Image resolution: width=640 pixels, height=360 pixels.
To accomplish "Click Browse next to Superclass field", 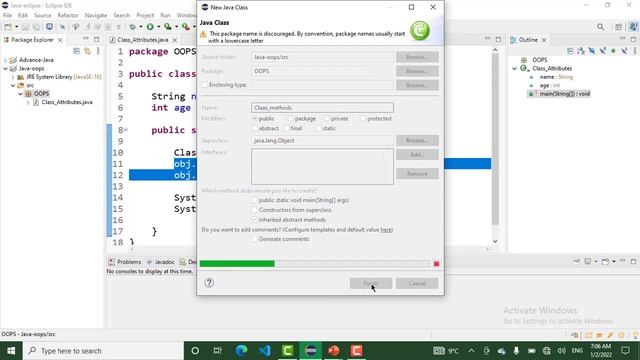I will coord(417,140).
